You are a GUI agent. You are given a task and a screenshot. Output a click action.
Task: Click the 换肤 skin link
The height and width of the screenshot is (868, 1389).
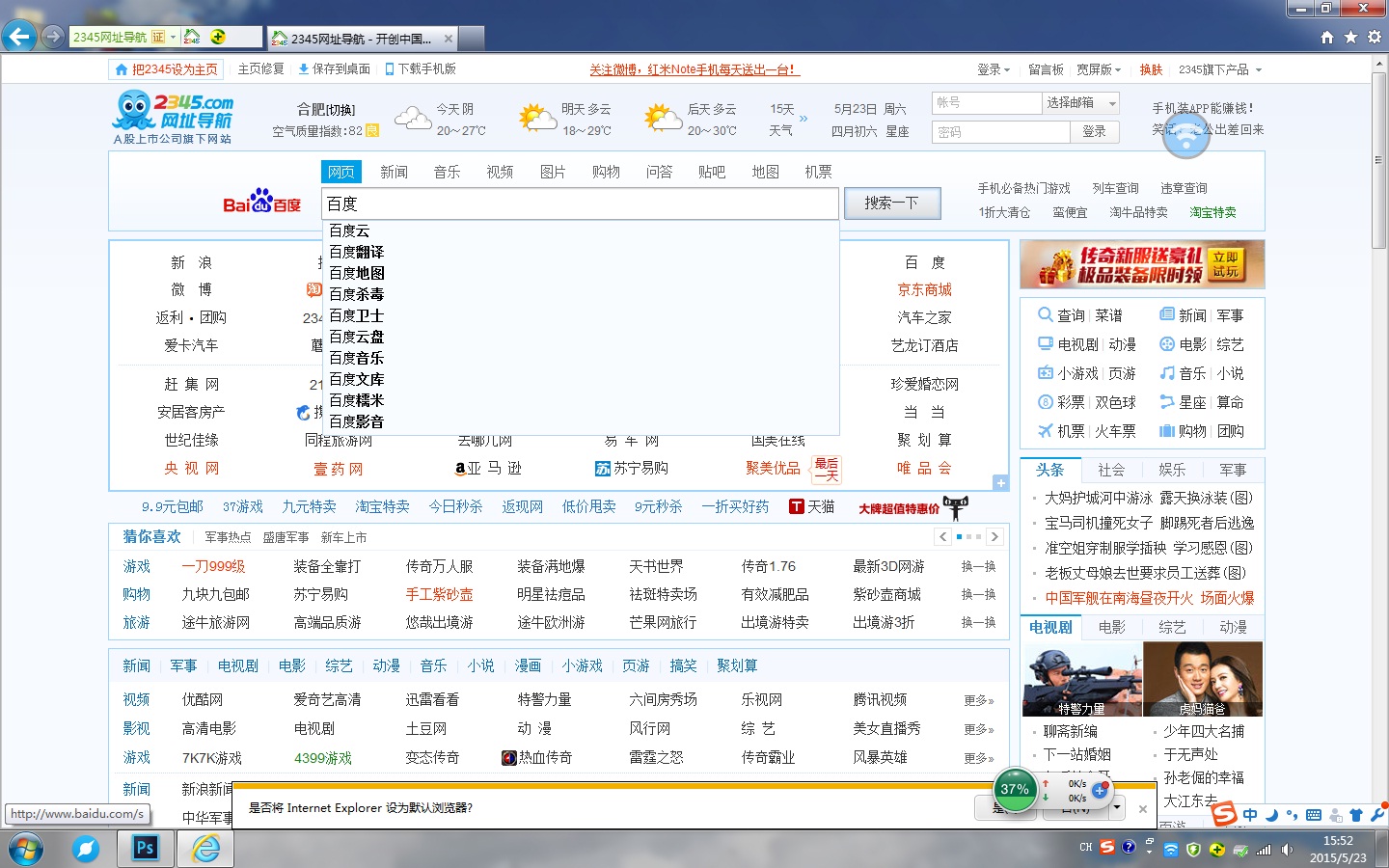click(1151, 69)
